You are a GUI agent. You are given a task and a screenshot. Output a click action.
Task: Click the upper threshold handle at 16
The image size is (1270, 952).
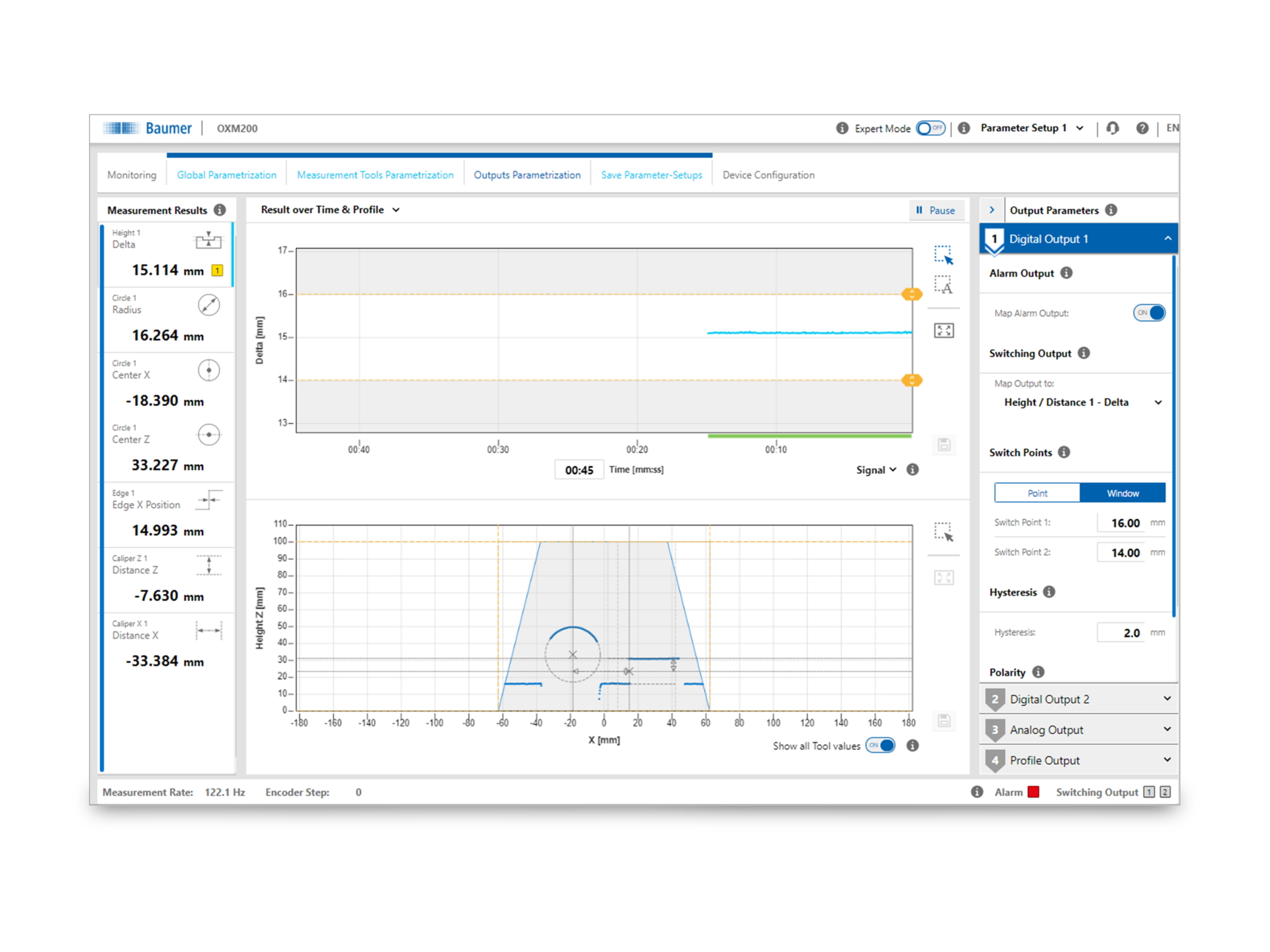[x=911, y=294]
